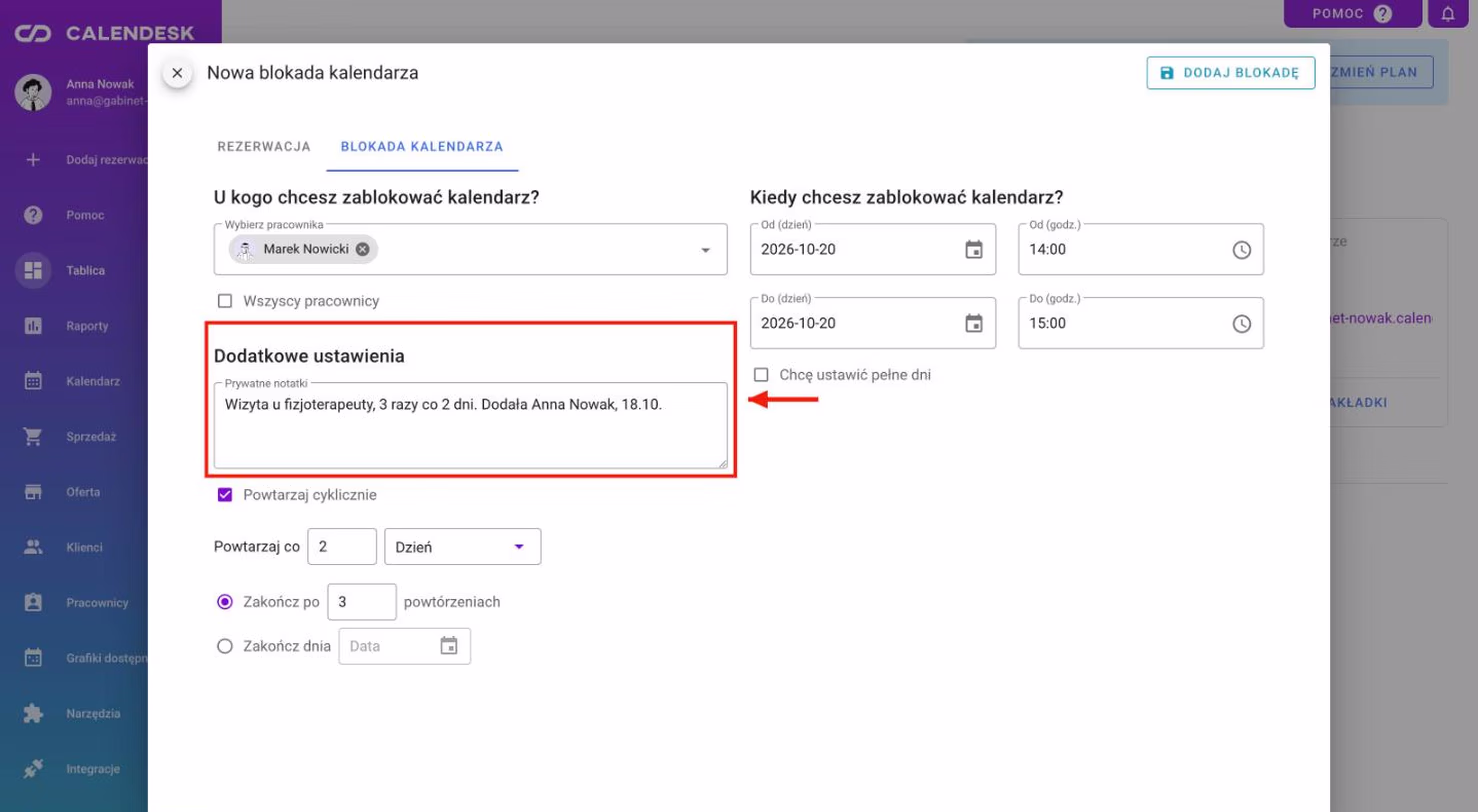Screen dimensions: 1478x812
Task: Click the Pomoc button in top bar
Action: coord(1352,14)
